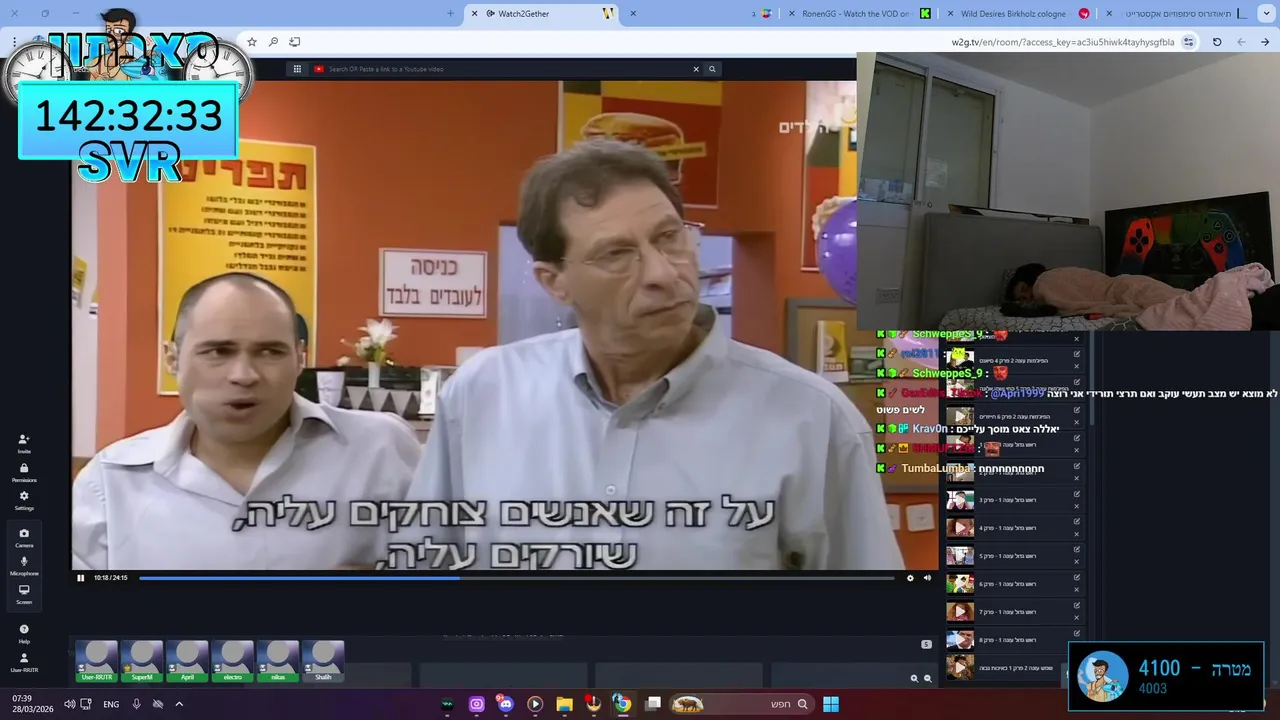Open room Permissions lock icon
This screenshot has height=720, width=1280.
[x=24, y=472]
